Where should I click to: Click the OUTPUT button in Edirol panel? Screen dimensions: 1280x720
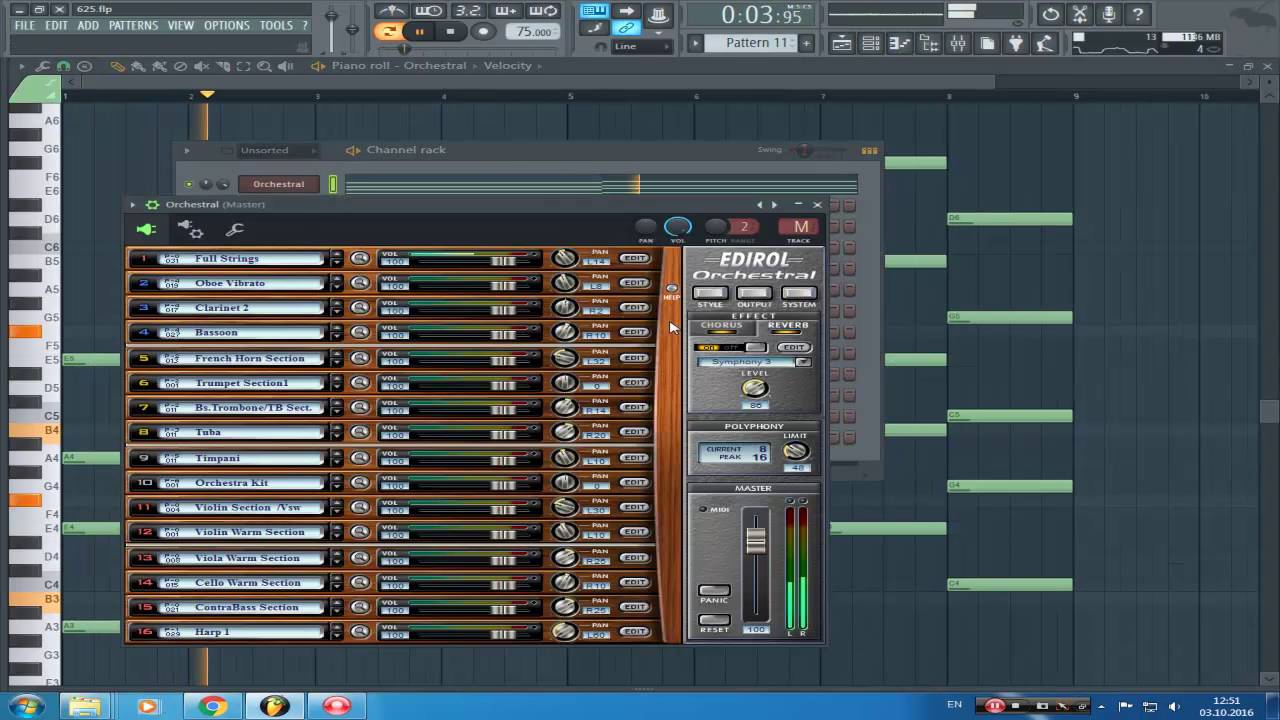pos(754,294)
